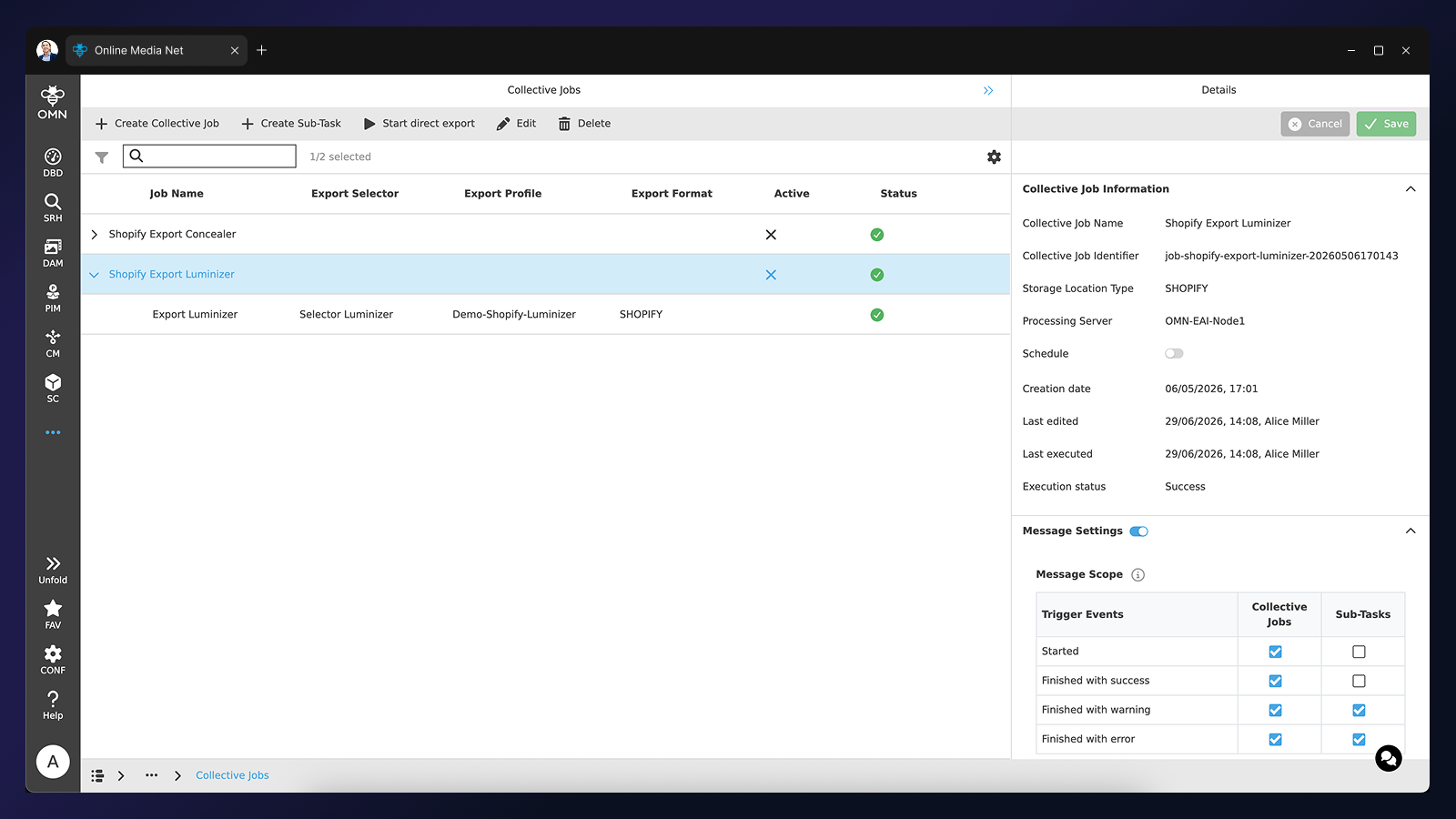Screen dimensions: 1456x819
Task: Start direct export
Action: pyautogui.click(x=420, y=124)
